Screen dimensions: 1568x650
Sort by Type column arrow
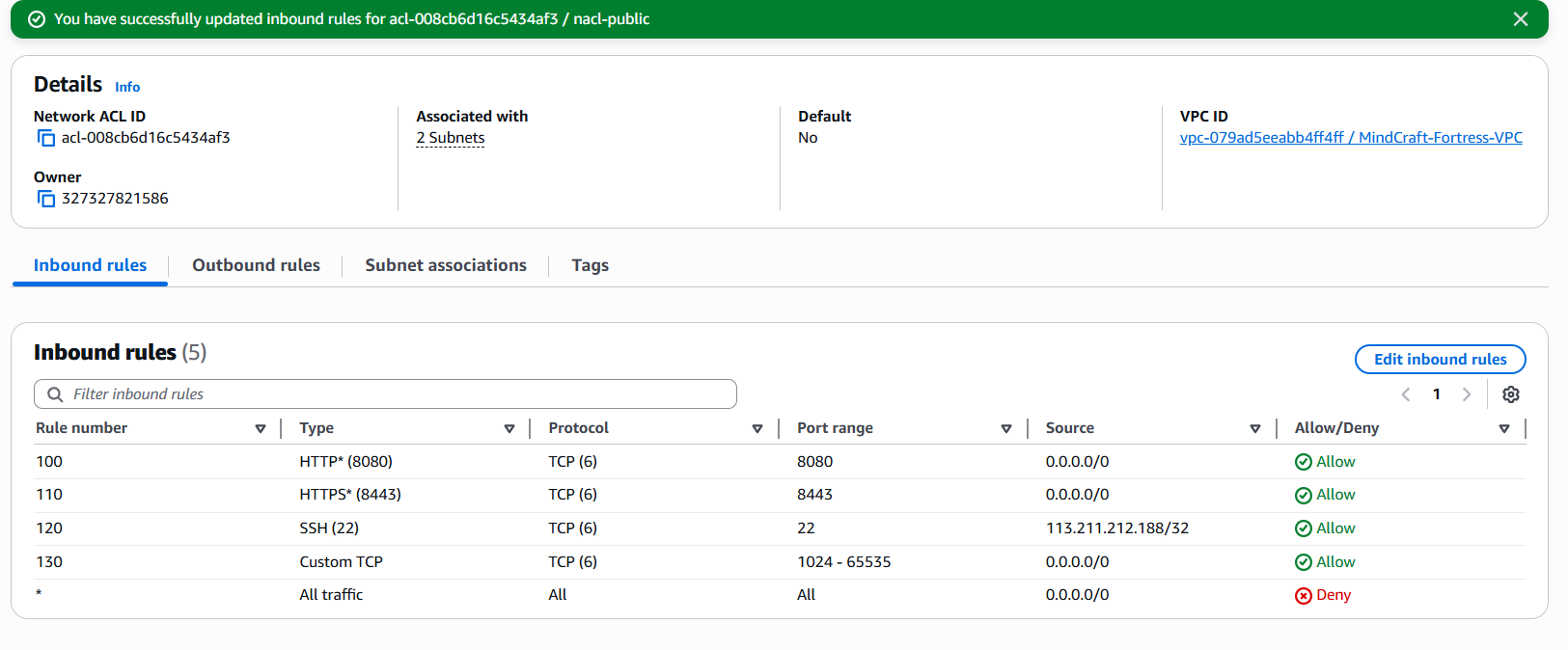pyautogui.click(x=509, y=428)
